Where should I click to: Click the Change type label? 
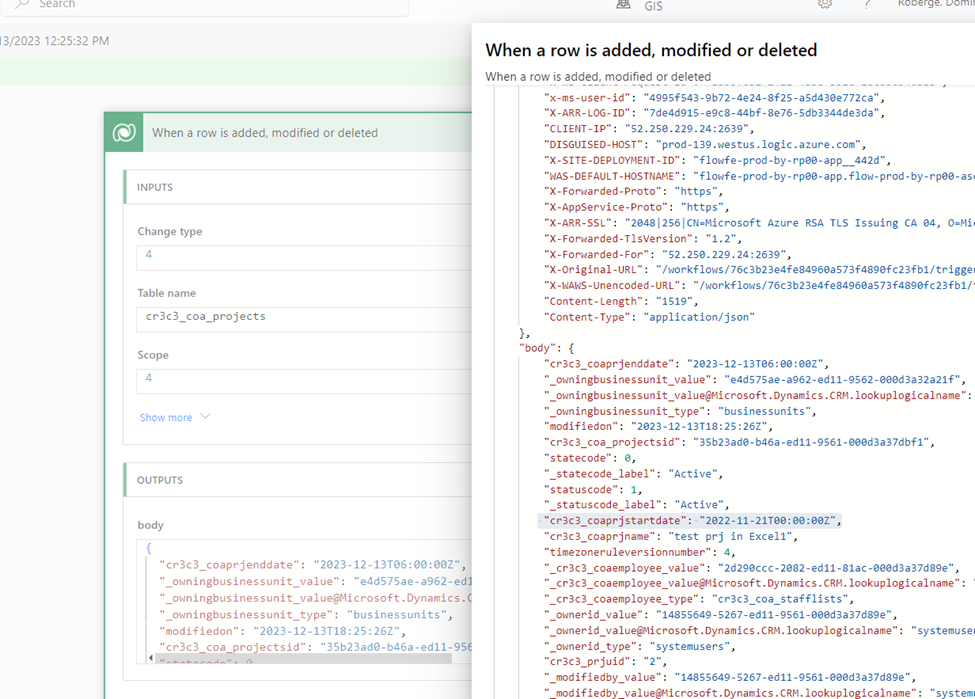point(170,231)
